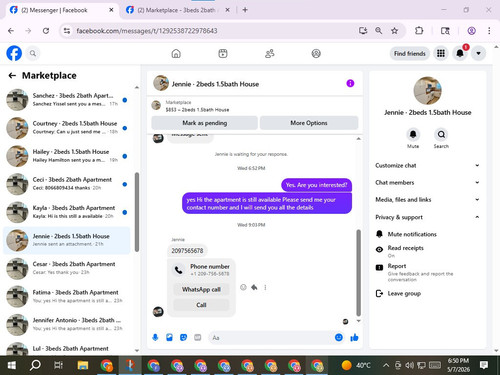Screen dimensions: 500x375
Task: Open Fatima 3beds 2bath Apartment conversation
Action: pyautogui.click(x=67, y=296)
